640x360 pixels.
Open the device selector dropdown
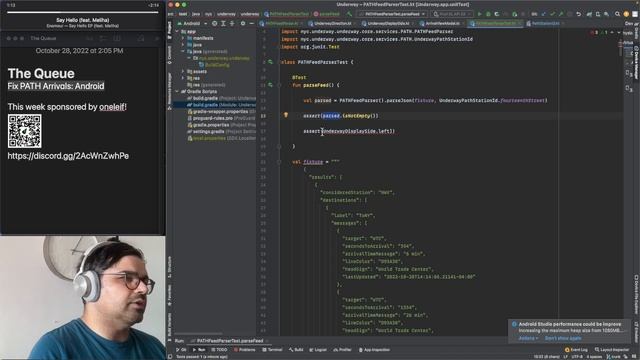tap(452, 14)
